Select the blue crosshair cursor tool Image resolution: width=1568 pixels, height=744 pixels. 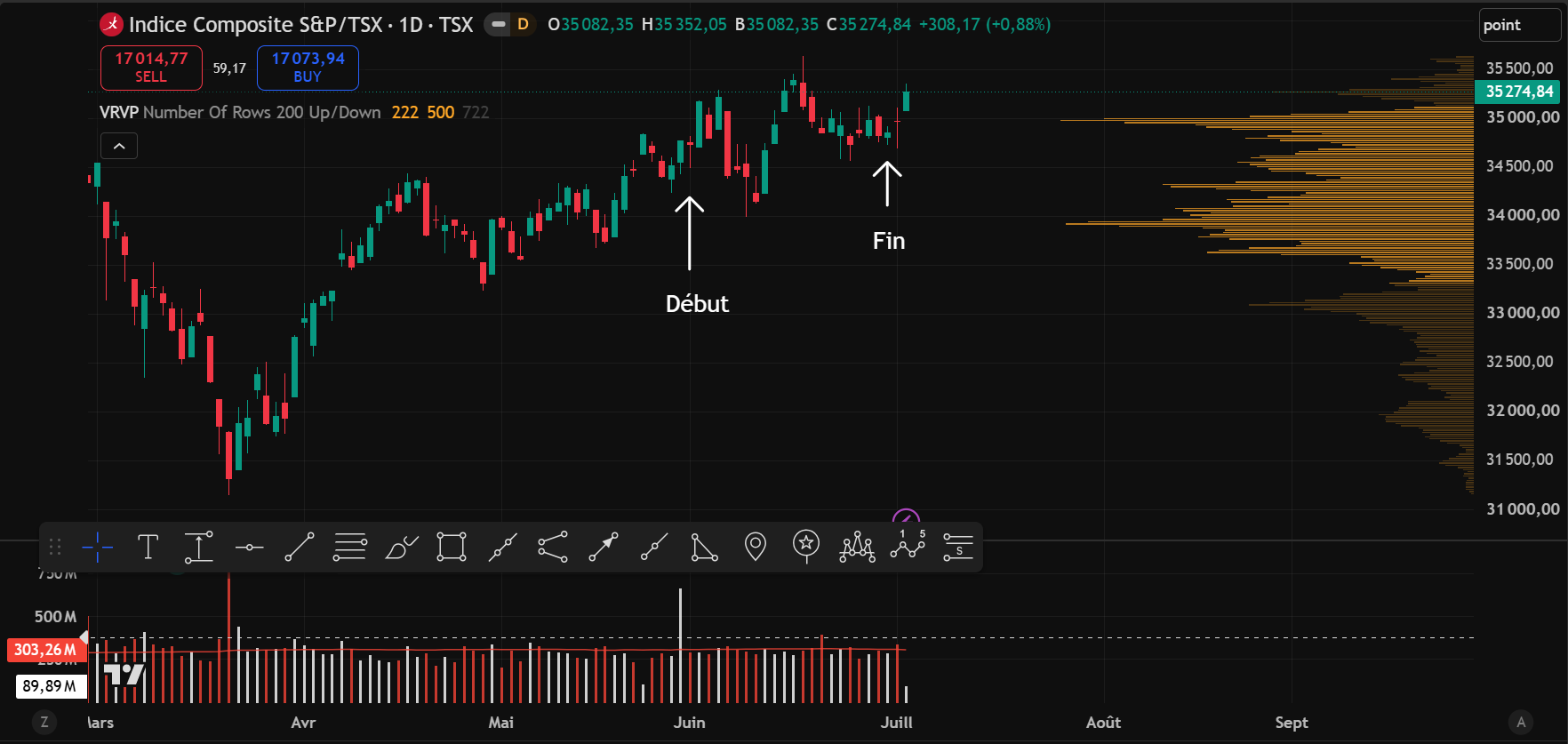click(x=97, y=547)
